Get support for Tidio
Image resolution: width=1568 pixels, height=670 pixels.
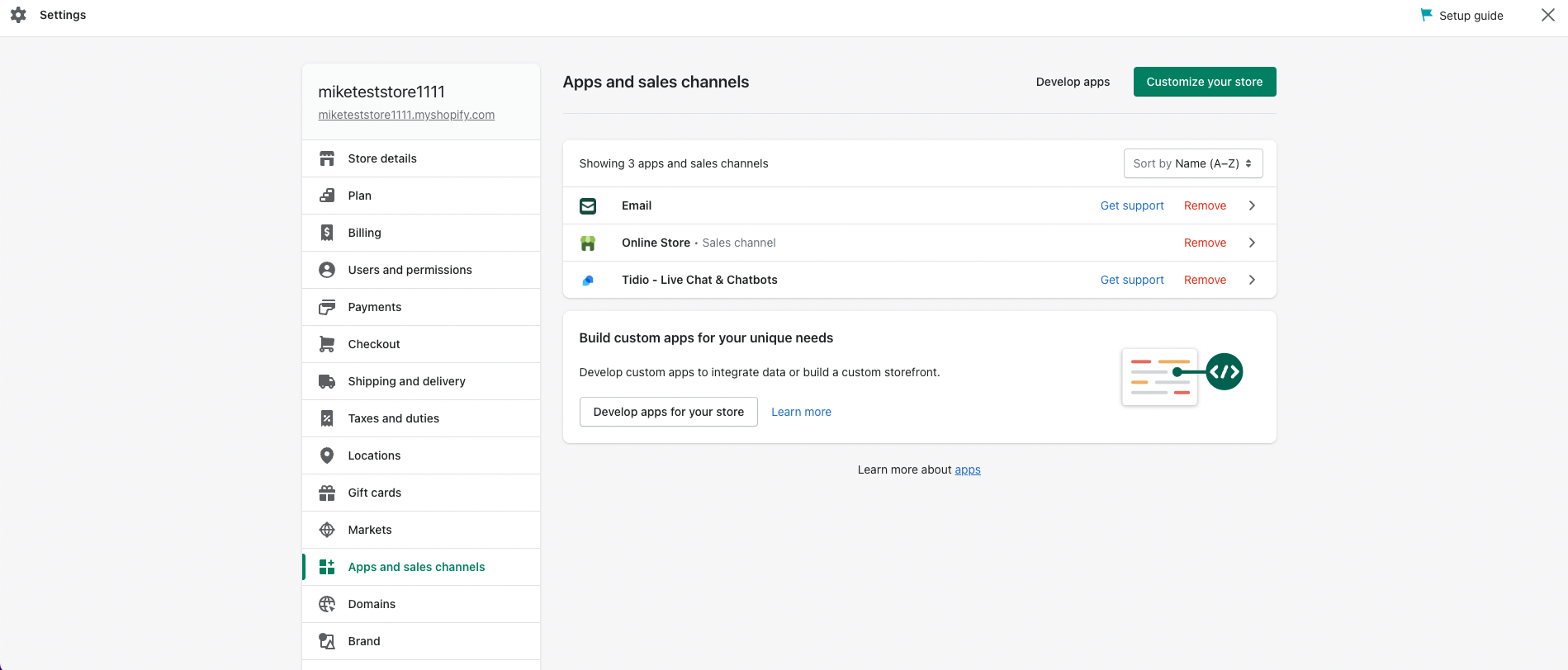1132,280
